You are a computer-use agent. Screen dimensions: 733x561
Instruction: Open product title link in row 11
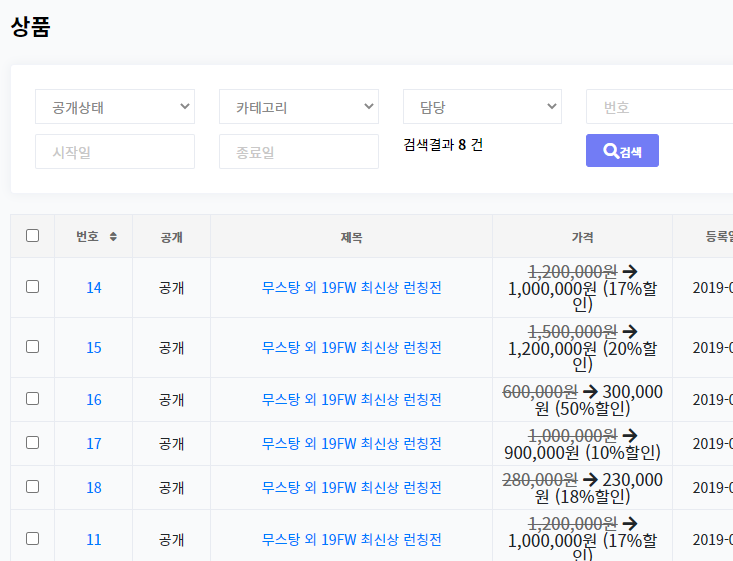pyautogui.click(x=351, y=540)
